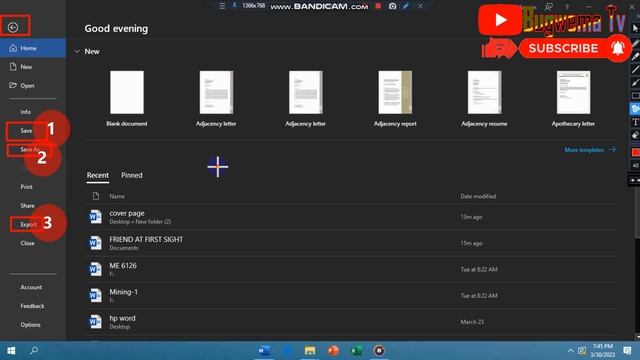Open the recent file hp word
The image size is (640, 360).
pos(350,322)
